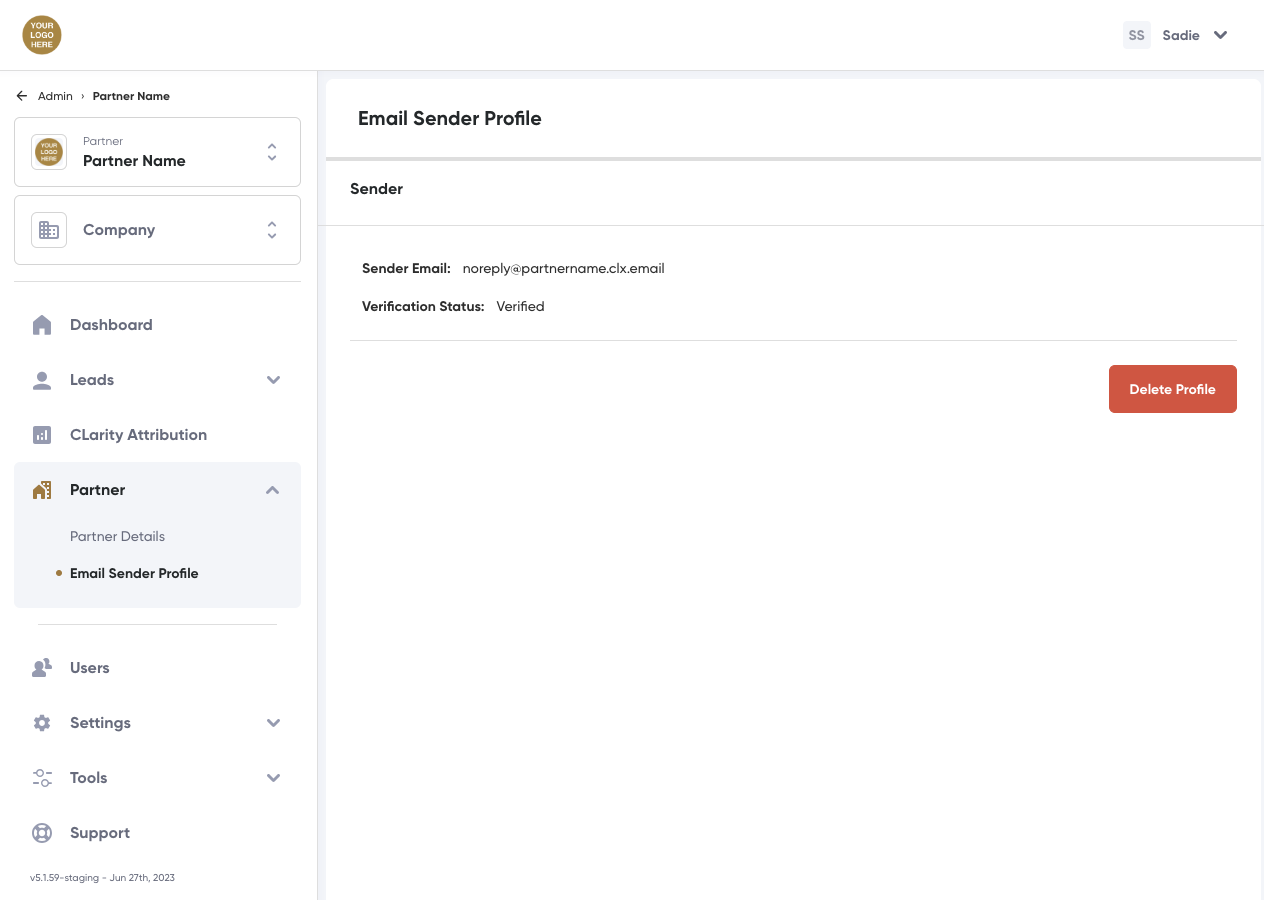Click the Support lifebuoy icon
The image size is (1264, 900).
(x=42, y=833)
